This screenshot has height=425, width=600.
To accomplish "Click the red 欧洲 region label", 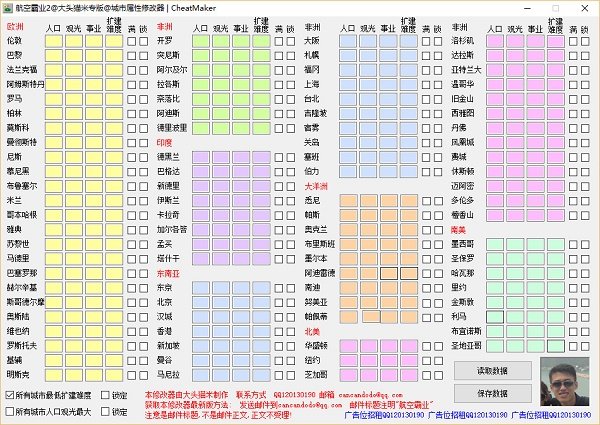I will point(15,26).
